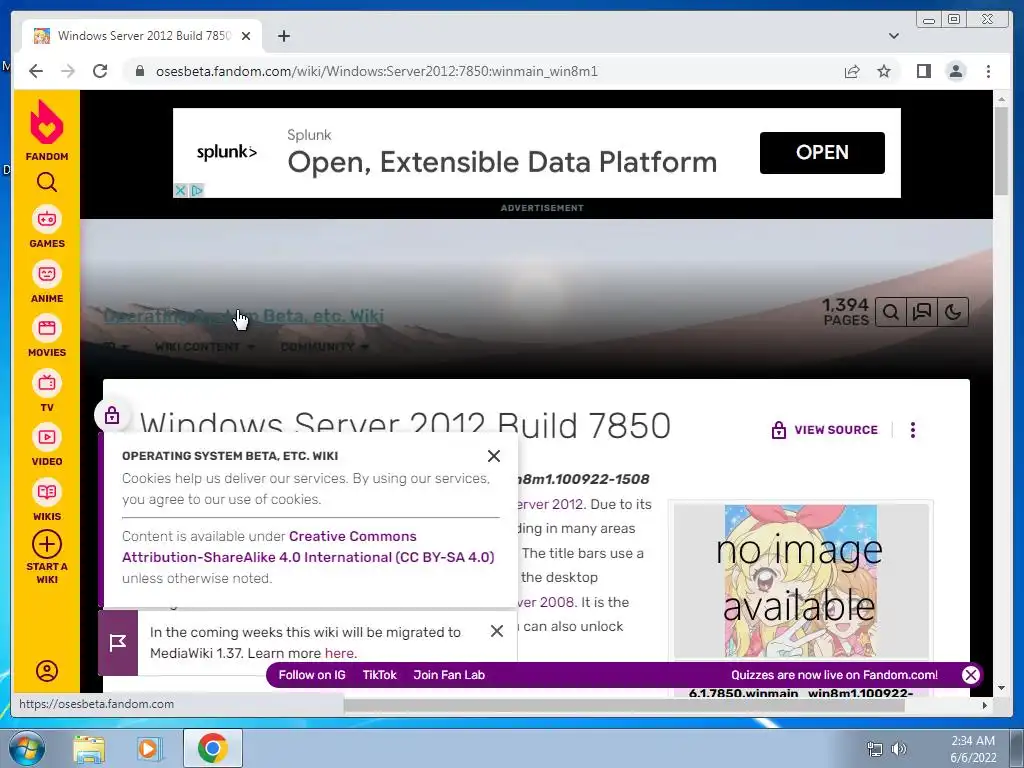This screenshot has width=1024, height=768.
Task: Open the Fandom home logo
Action: point(46,130)
